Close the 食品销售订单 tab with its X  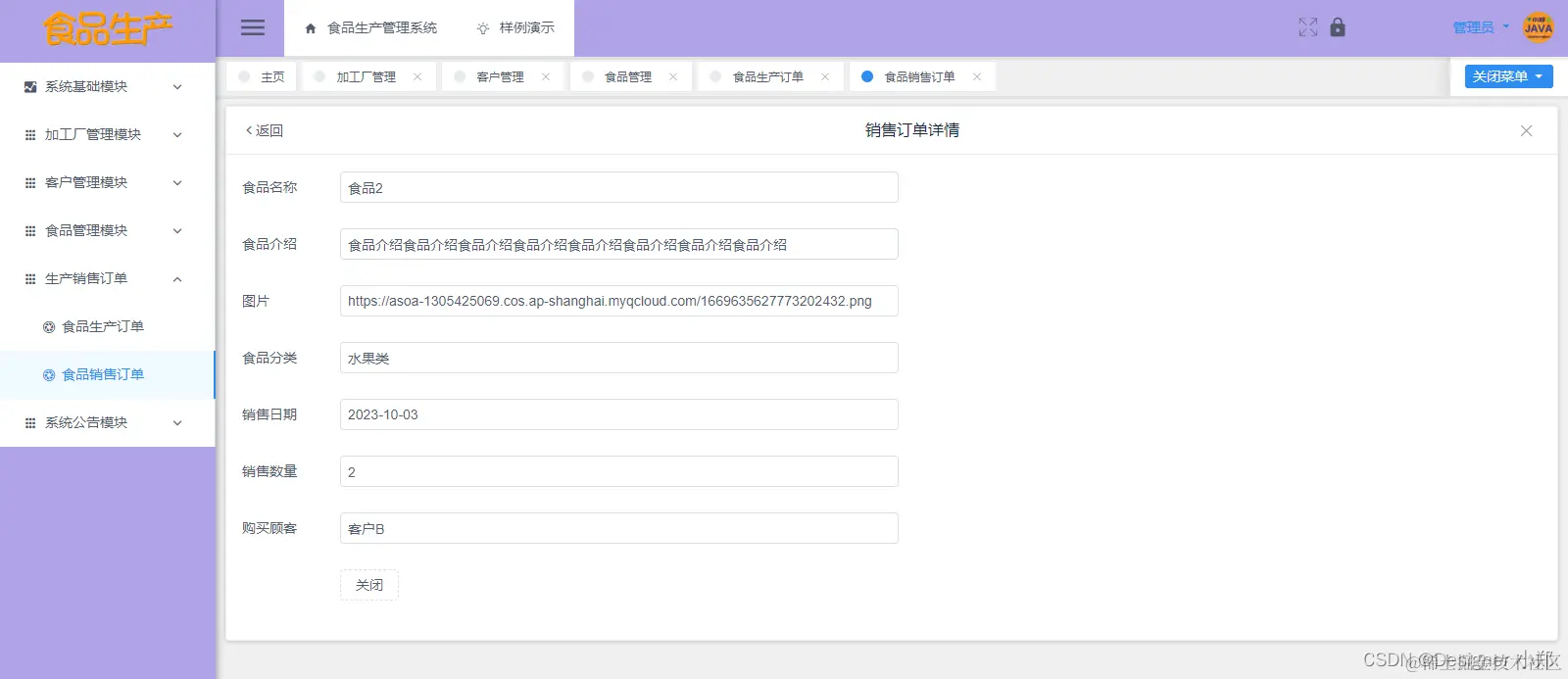[977, 76]
